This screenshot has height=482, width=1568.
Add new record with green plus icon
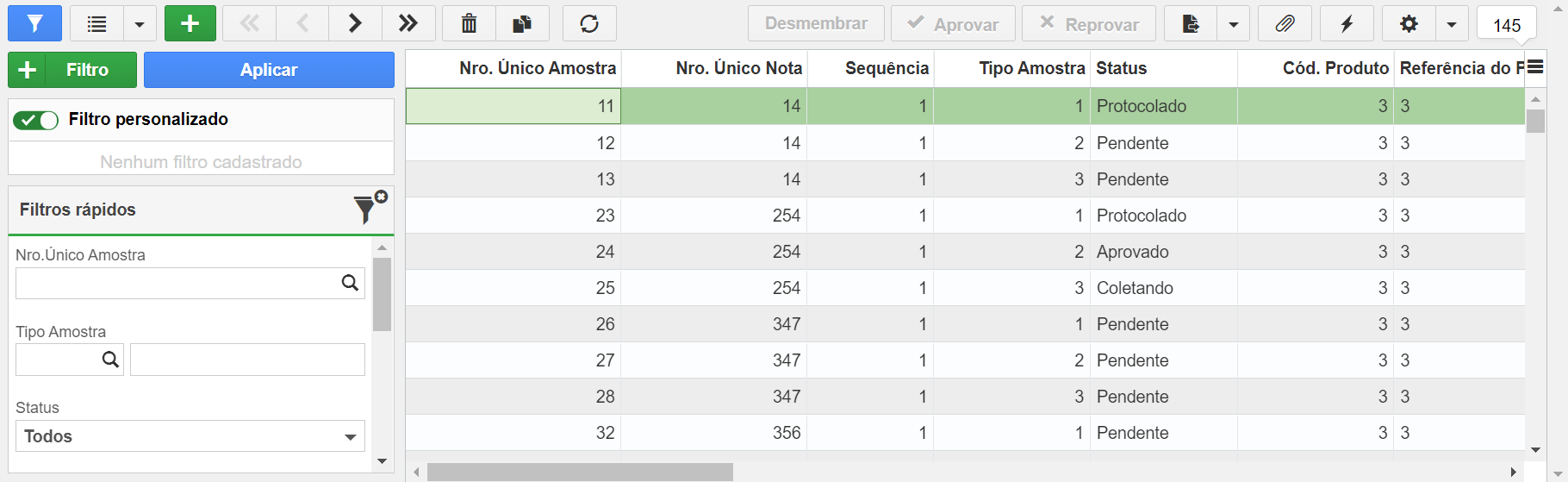pos(190,23)
